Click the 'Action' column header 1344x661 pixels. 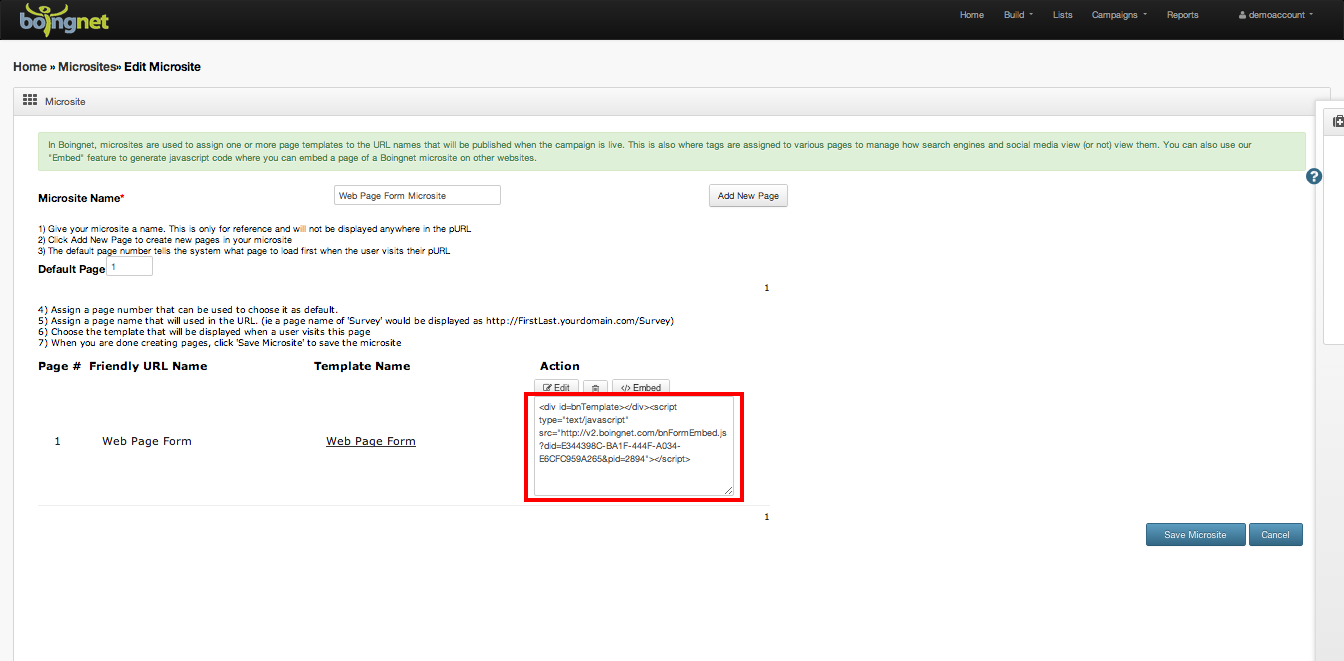[560, 366]
